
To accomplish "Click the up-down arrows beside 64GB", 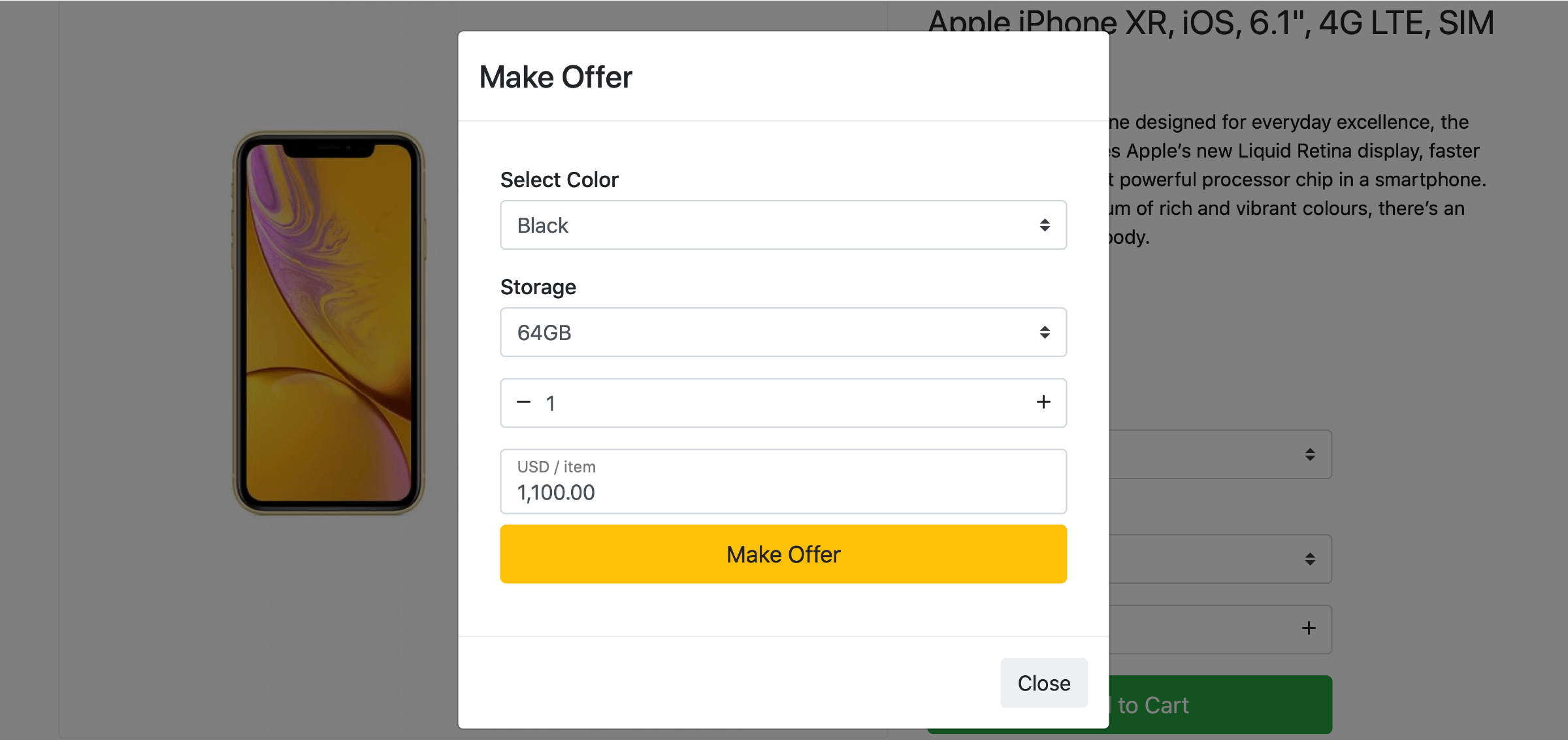I will [1045, 333].
